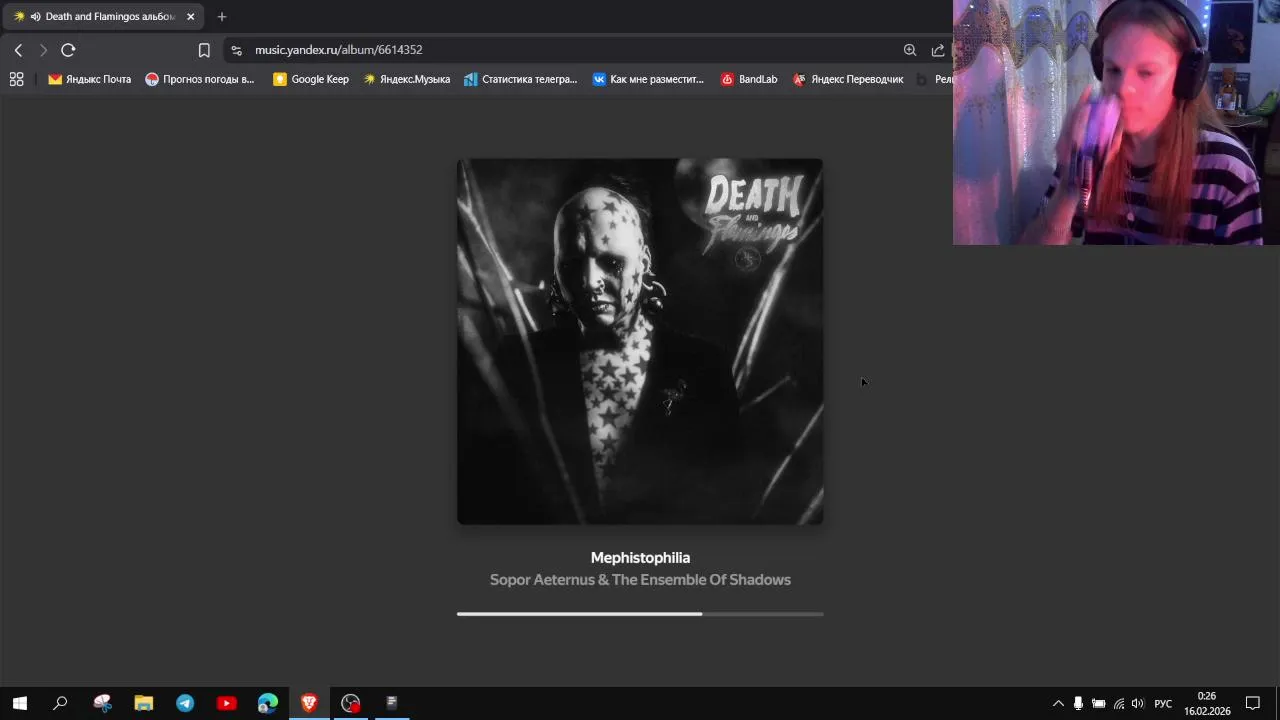Open the Статистика телегра... bookmark
The width and height of the screenshot is (1280, 720).
click(520, 79)
